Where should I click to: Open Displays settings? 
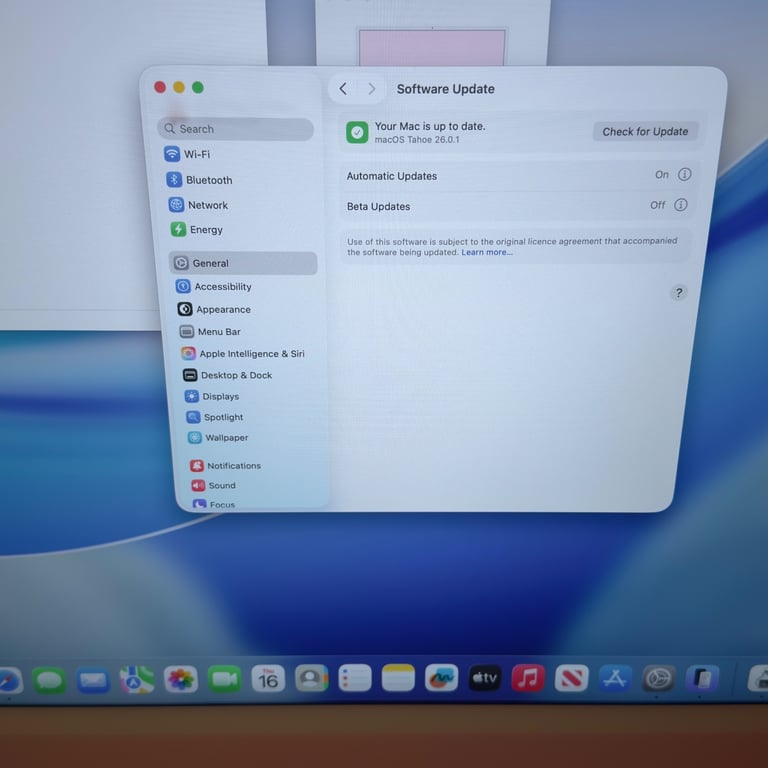[x=212, y=396]
